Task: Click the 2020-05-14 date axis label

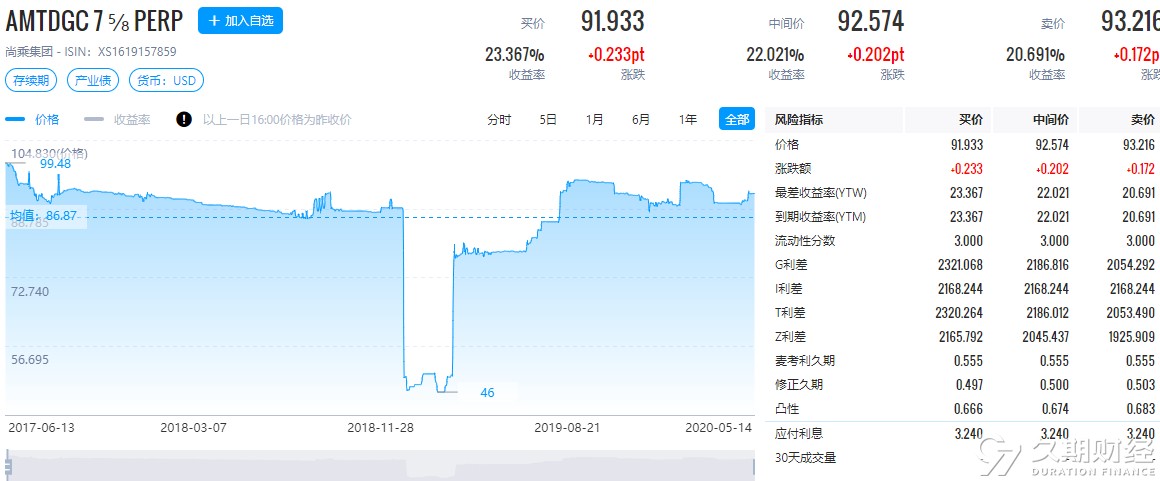Action: coord(718,428)
